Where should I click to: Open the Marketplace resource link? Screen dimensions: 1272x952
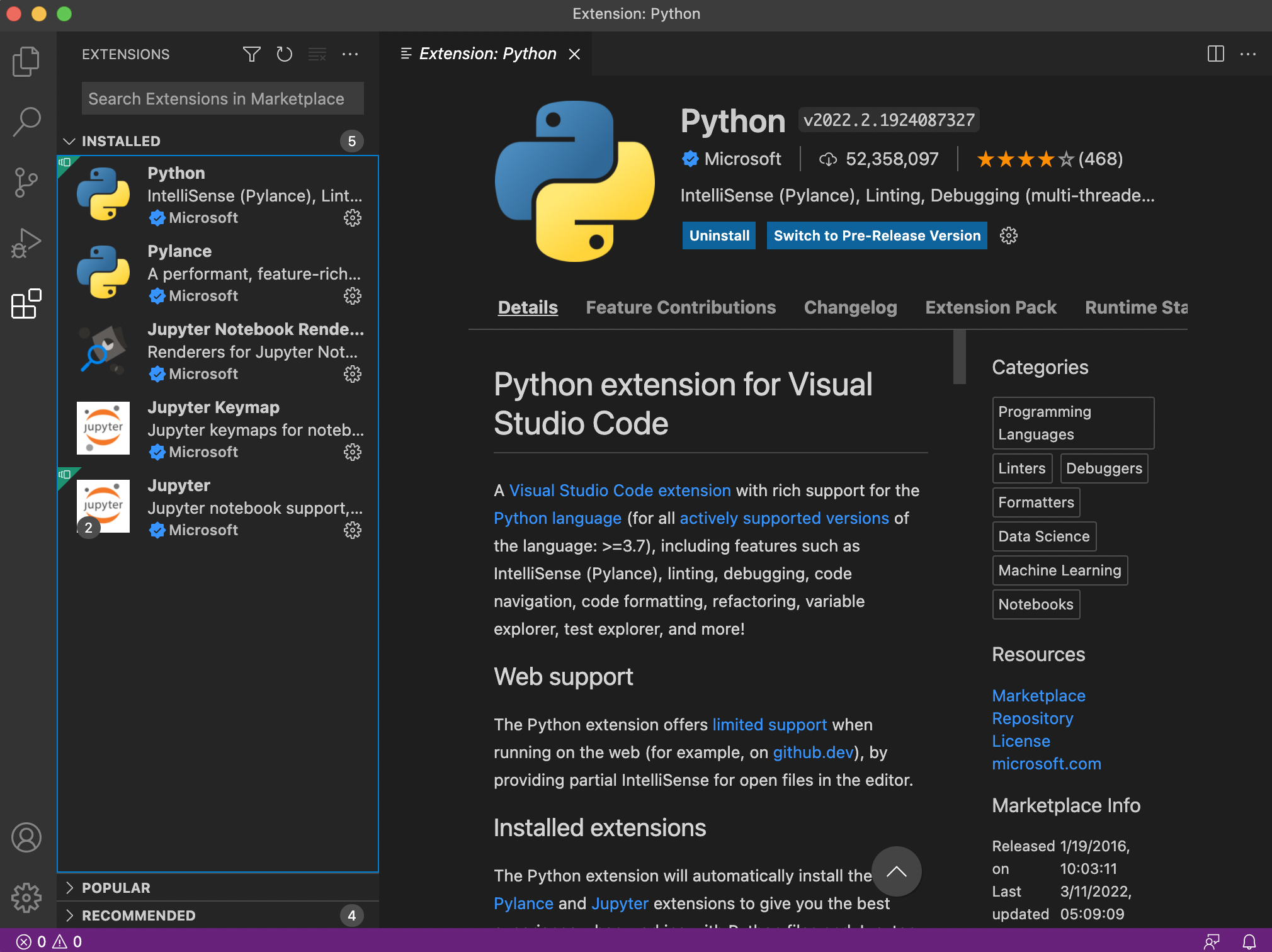pyautogui.click(x=1038, y=696)
